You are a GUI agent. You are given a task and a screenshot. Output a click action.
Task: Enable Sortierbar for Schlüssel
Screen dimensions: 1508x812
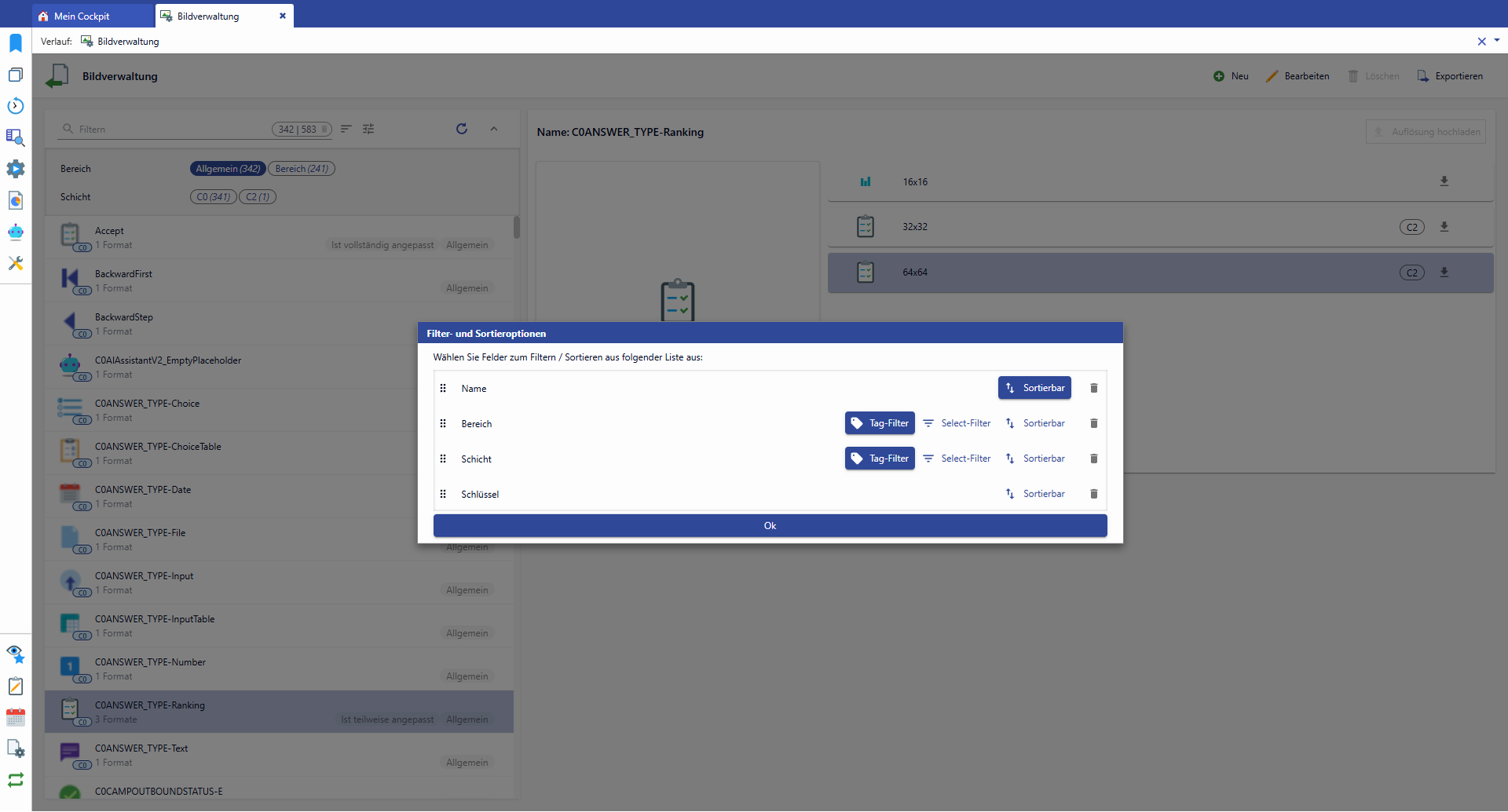pyautogui.click(x=1034, y=494)
